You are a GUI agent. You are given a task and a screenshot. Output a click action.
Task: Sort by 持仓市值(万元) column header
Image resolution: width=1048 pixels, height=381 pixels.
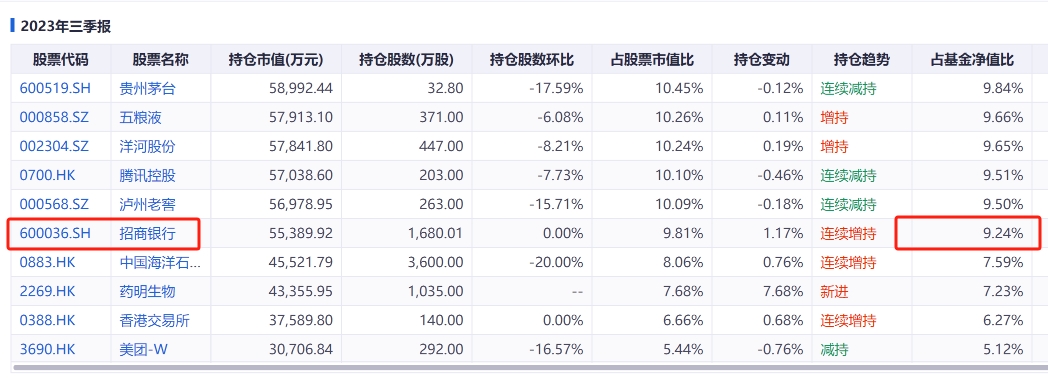pos(276,59)
